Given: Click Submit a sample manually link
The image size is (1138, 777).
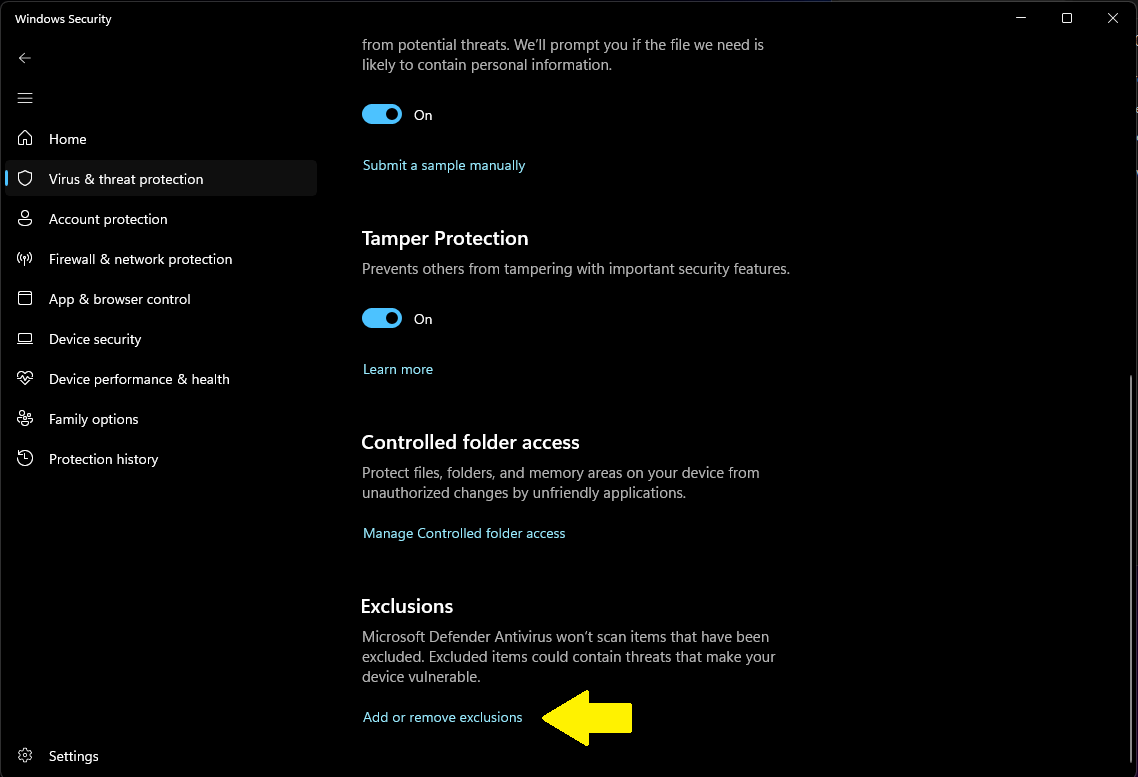Looking at the screenshot, I should tap(444, 165).
